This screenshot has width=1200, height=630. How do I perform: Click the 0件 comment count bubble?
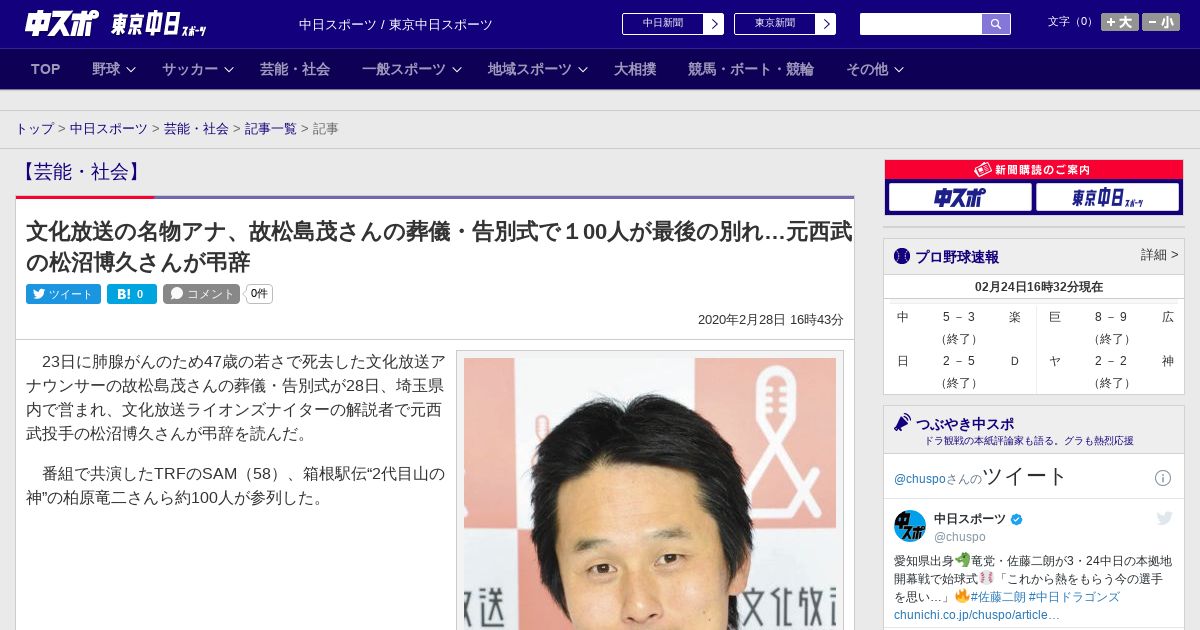259,294
